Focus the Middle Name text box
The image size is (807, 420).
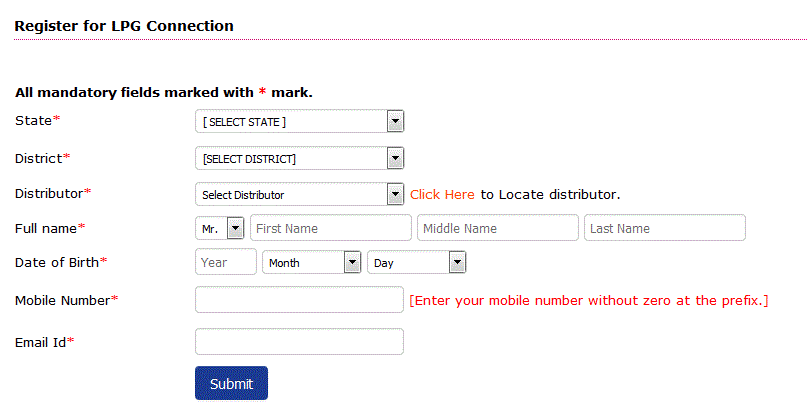point(498,228)
